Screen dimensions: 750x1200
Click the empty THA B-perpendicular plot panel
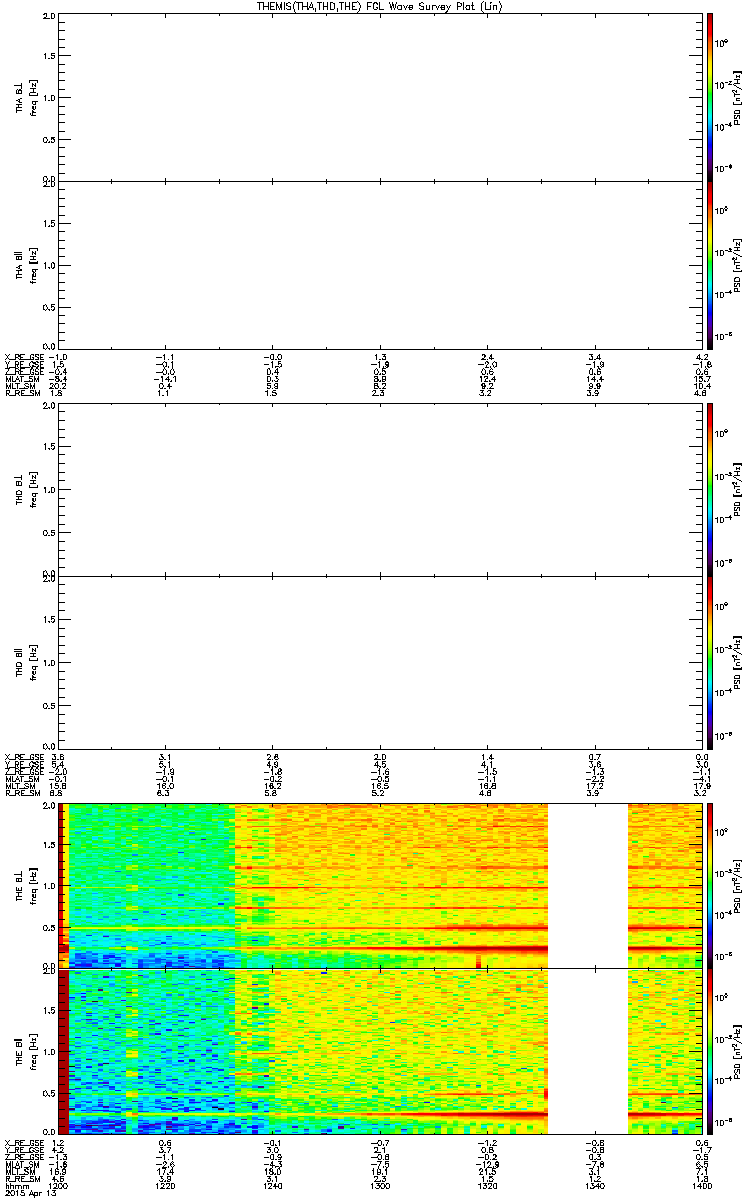point(381,96)
